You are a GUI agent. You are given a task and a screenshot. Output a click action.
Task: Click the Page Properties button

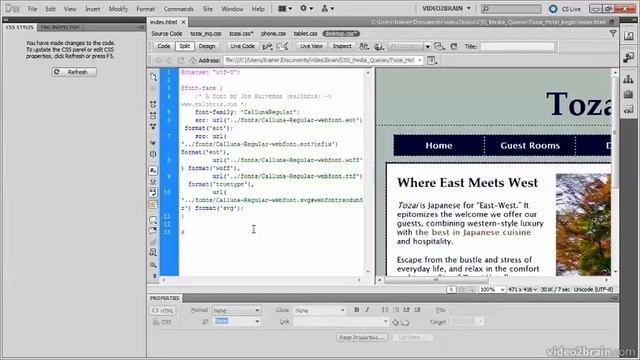pos(362,338)
